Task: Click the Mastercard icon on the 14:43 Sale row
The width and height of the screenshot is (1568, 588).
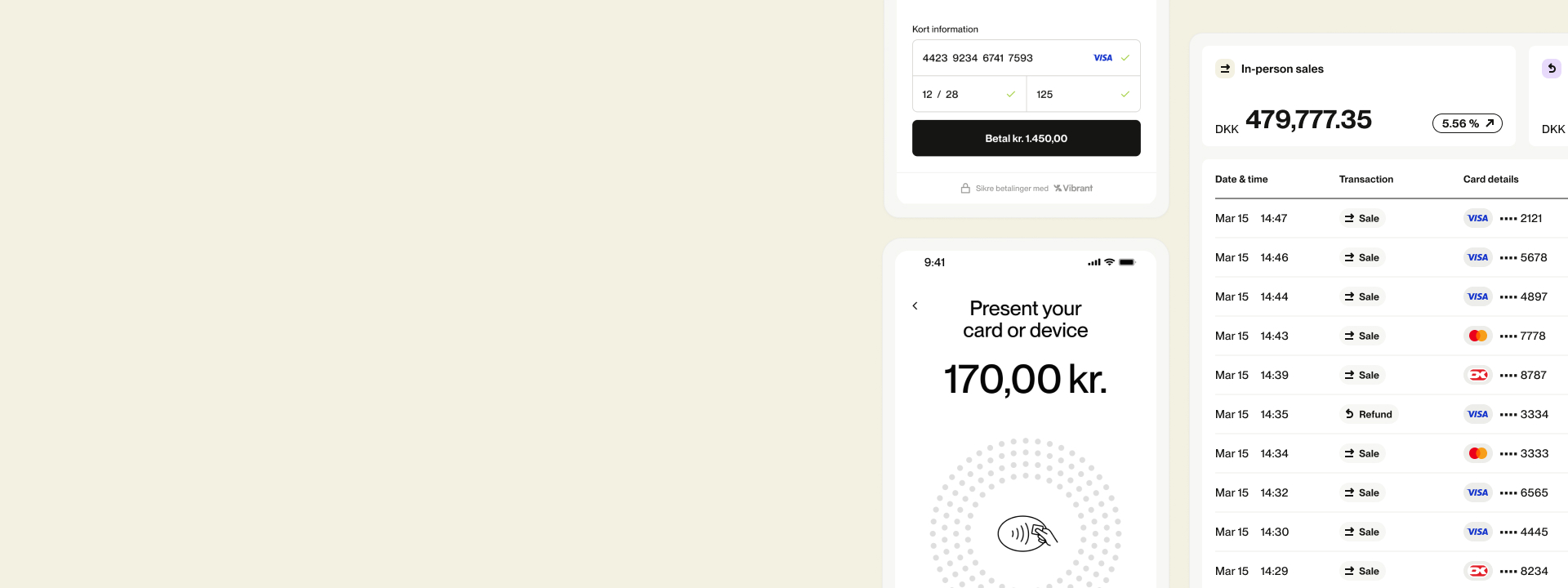Action: 1478,336
